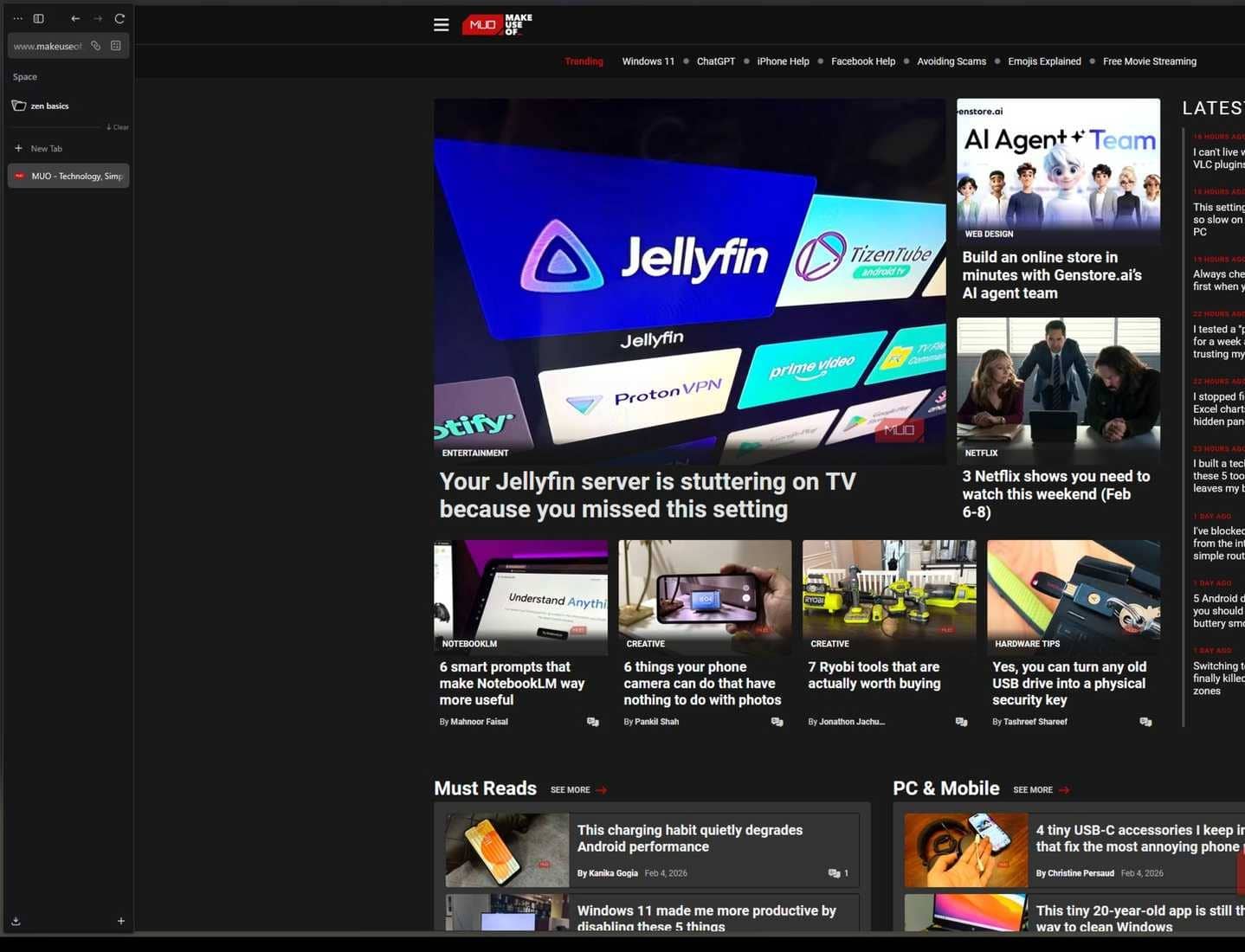Open comments on the USB security key article
1245x952 pixels.
point(1145,722)
